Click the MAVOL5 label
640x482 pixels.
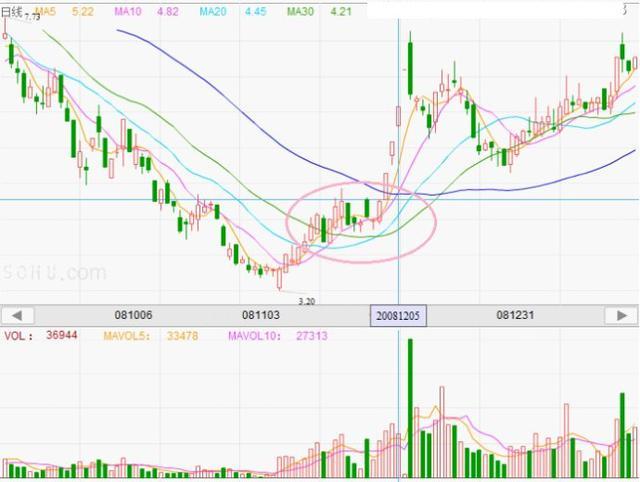(127, 336)
